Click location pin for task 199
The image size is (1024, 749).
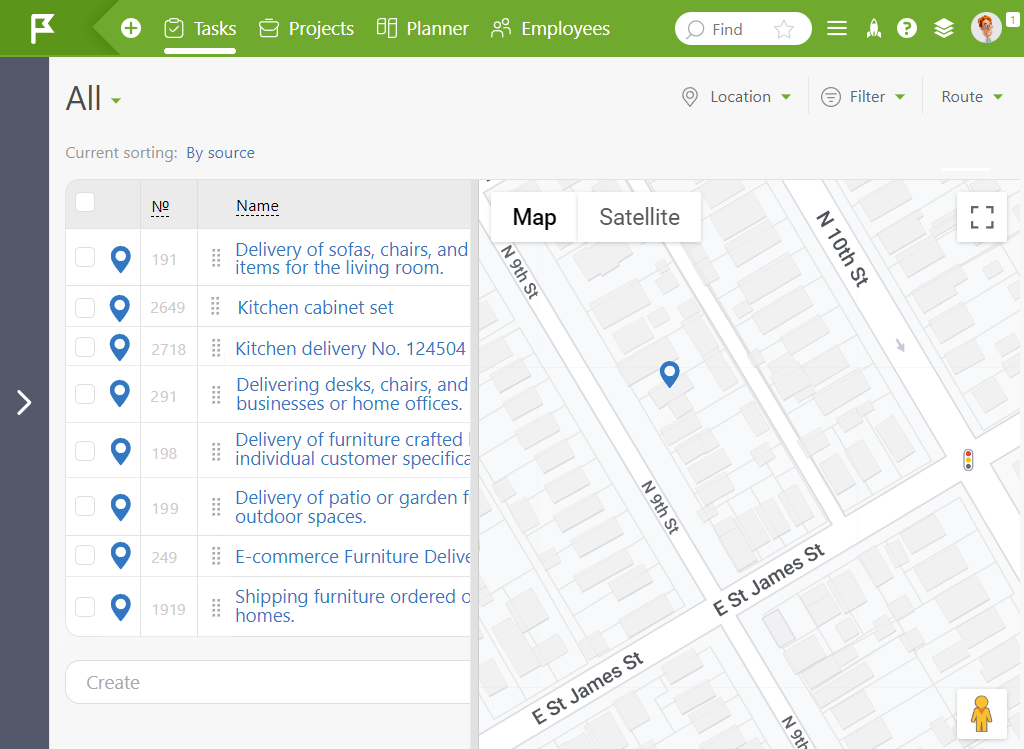[121, 507]
